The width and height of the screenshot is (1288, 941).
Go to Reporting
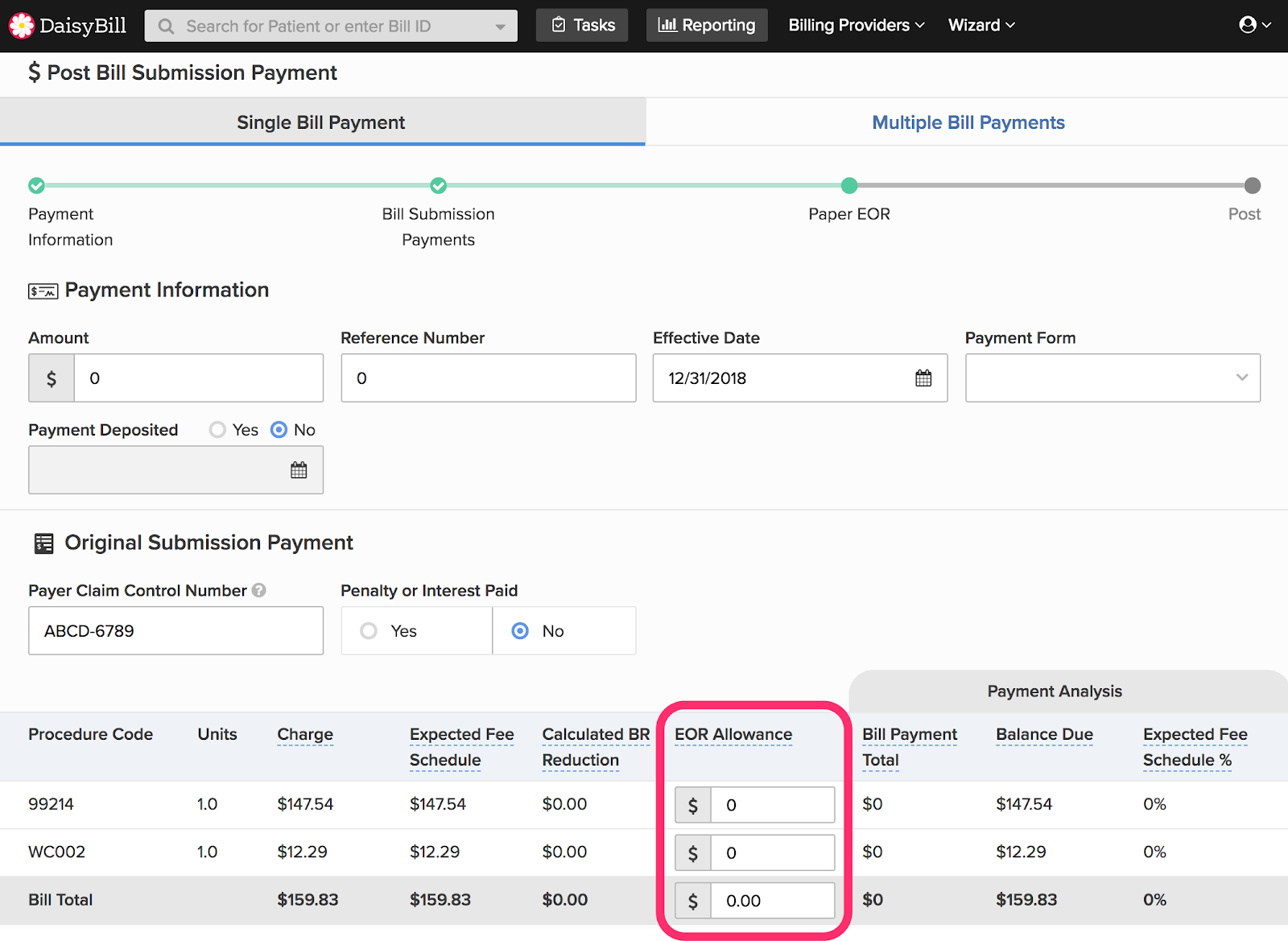point(707,26)
